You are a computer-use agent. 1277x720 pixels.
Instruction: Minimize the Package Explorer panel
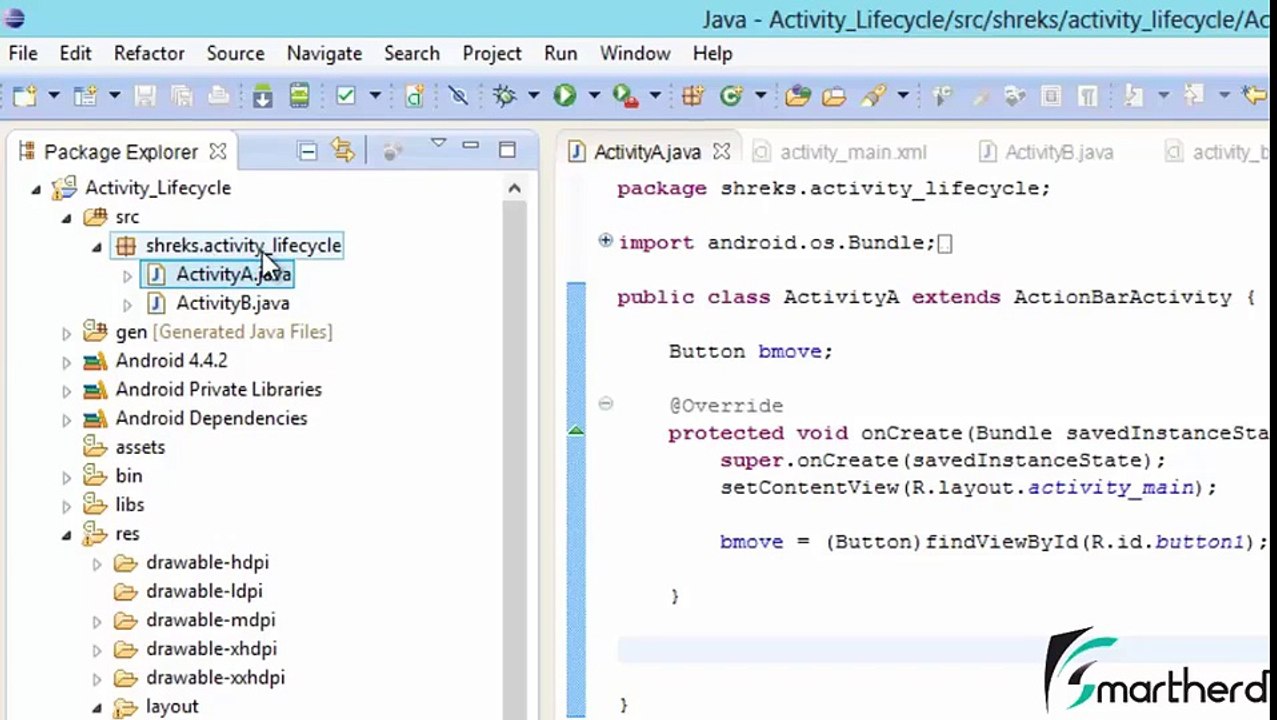470,147
